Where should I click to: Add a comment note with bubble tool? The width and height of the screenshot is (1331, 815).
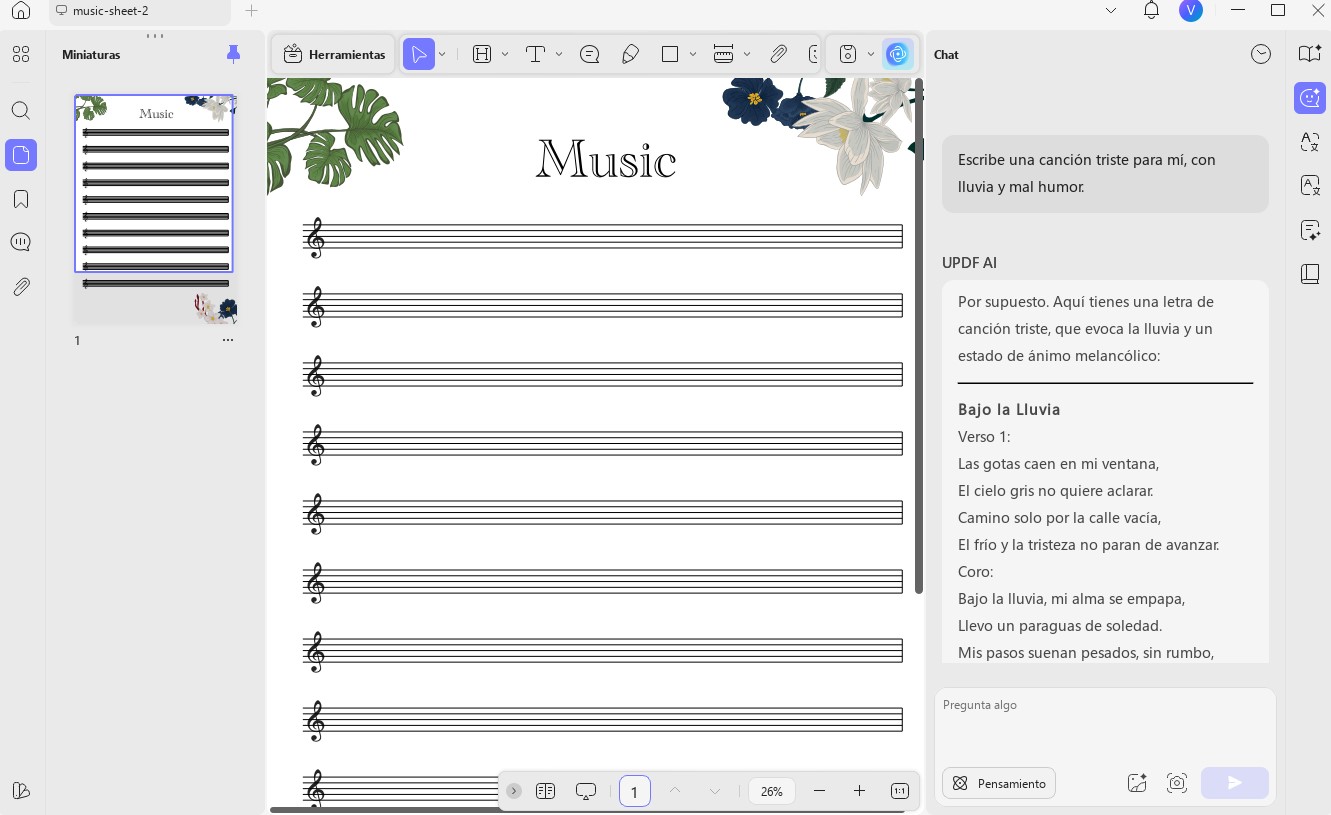click(590, 54)
